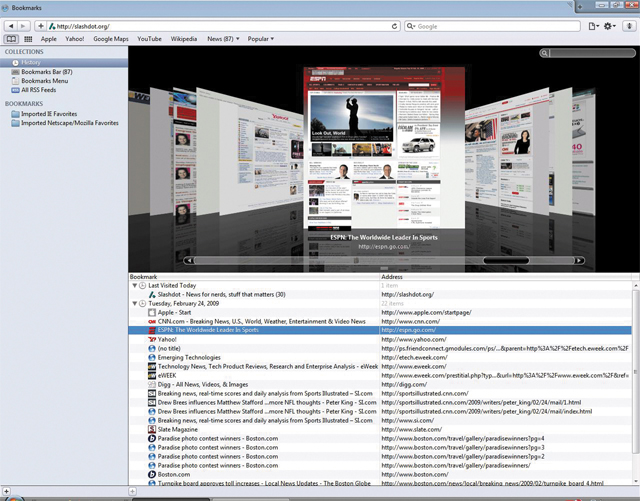640x501 pixels.
Task: Click the bug report button on the toolbar
Action: click(629, 26)
